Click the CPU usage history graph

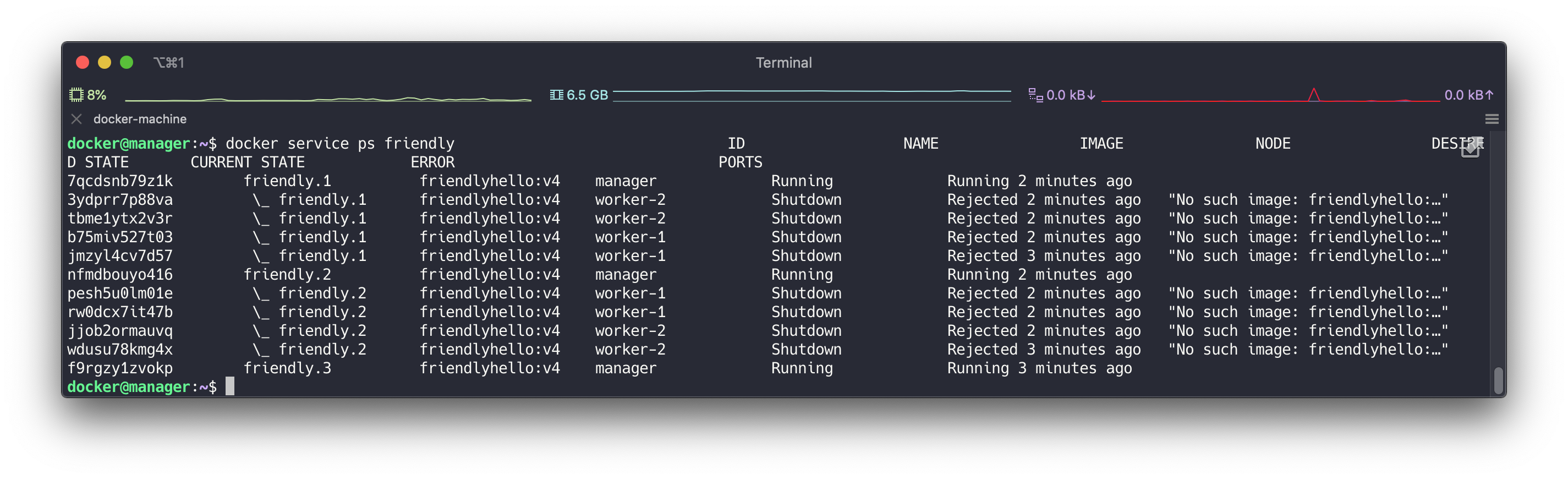328,97
